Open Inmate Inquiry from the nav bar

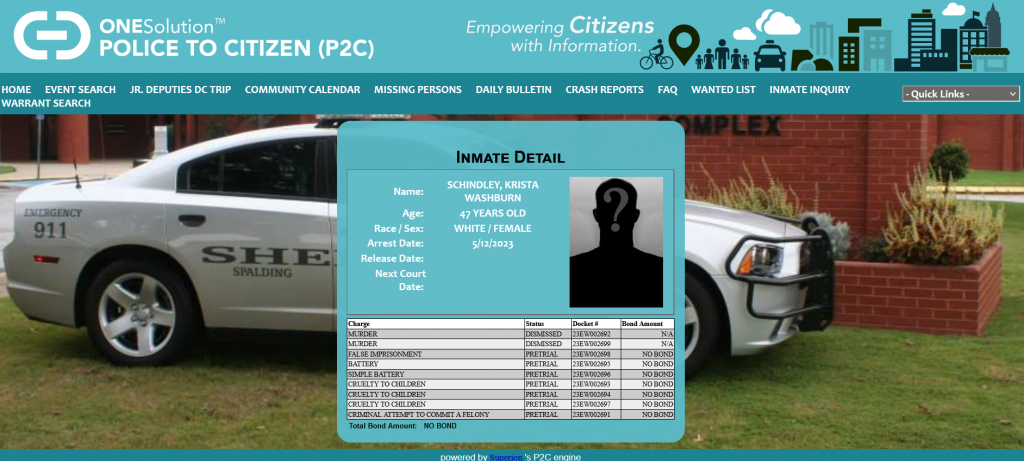(809, 90)
